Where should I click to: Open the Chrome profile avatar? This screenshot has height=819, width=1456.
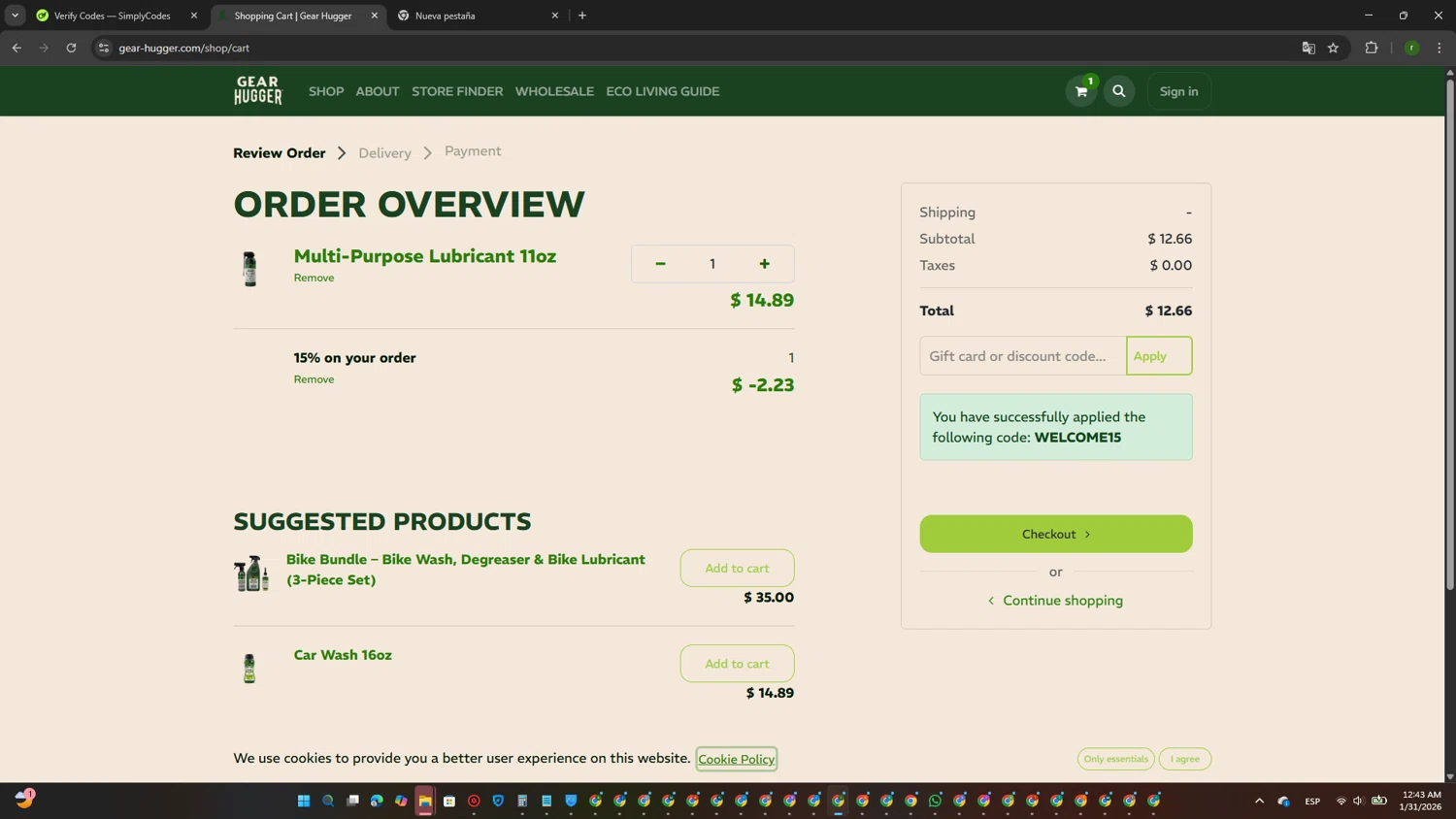point(1411,48)
